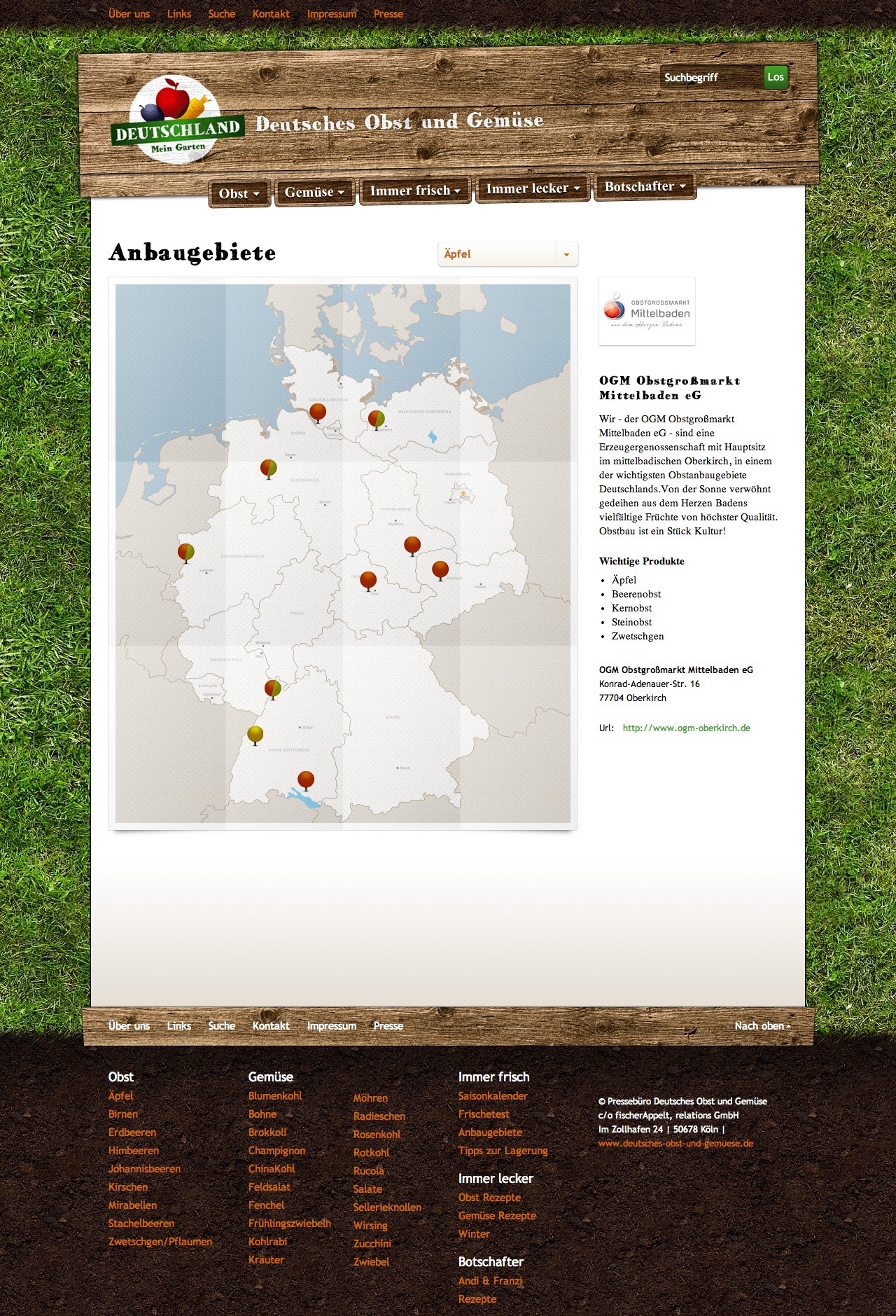Click the red tree marker at Lake Constance
896x1316 pixels.
point(306,780)
